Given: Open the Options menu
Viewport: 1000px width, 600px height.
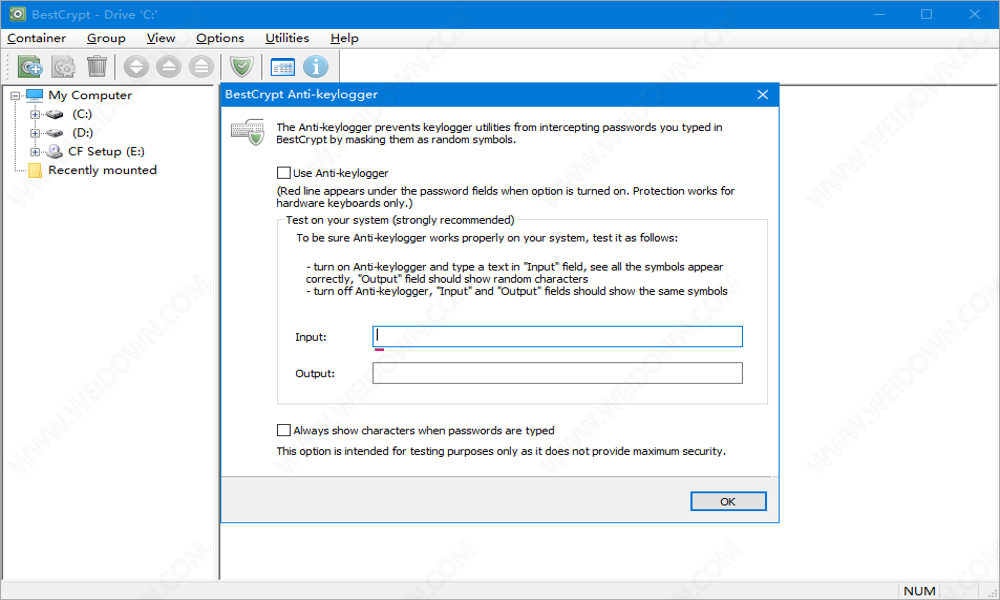Looking at the screenshot, I should point(220,38).
